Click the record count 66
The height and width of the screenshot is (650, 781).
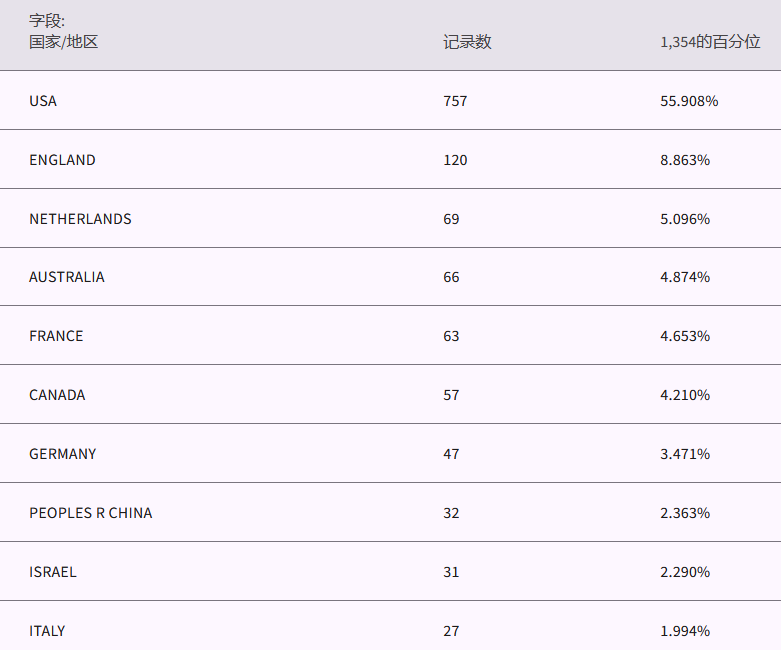[x=451, y=277]
